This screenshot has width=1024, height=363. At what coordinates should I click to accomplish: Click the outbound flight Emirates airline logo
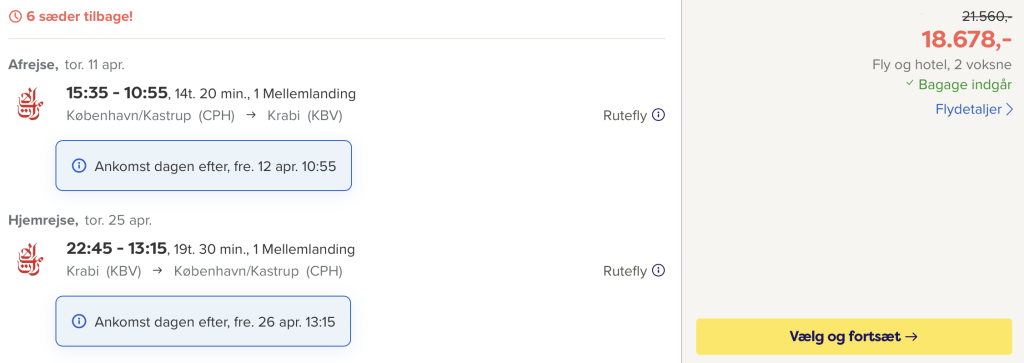coord(29,103)
